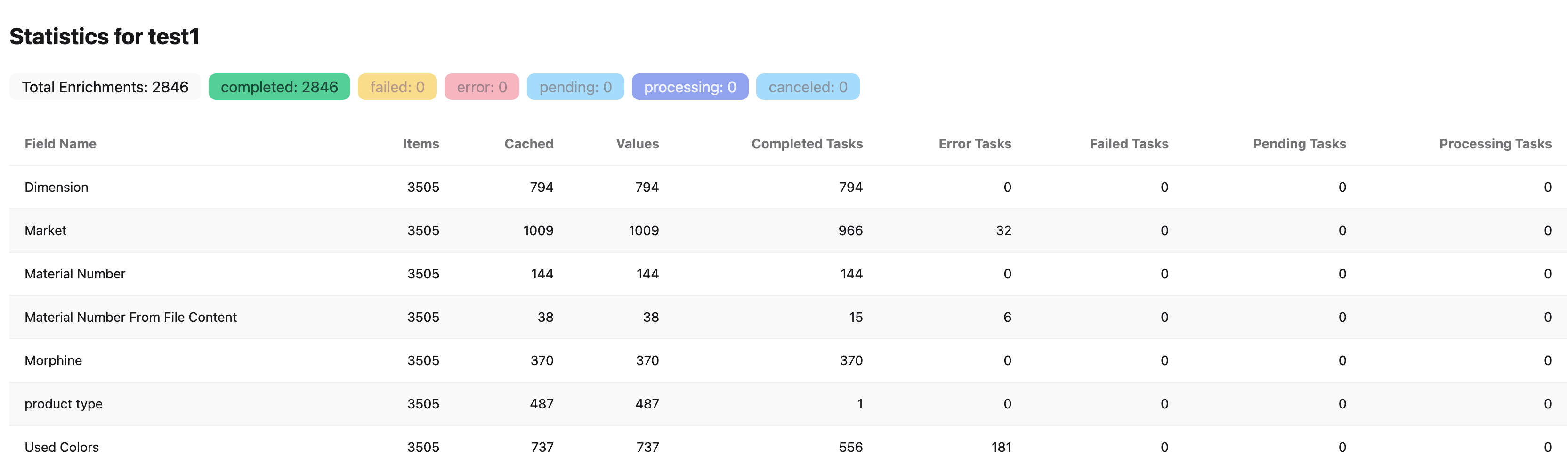The image size is (1568, 473).
Task: Click the green completed: 2846 badge
Action: [x=279, y=86]
